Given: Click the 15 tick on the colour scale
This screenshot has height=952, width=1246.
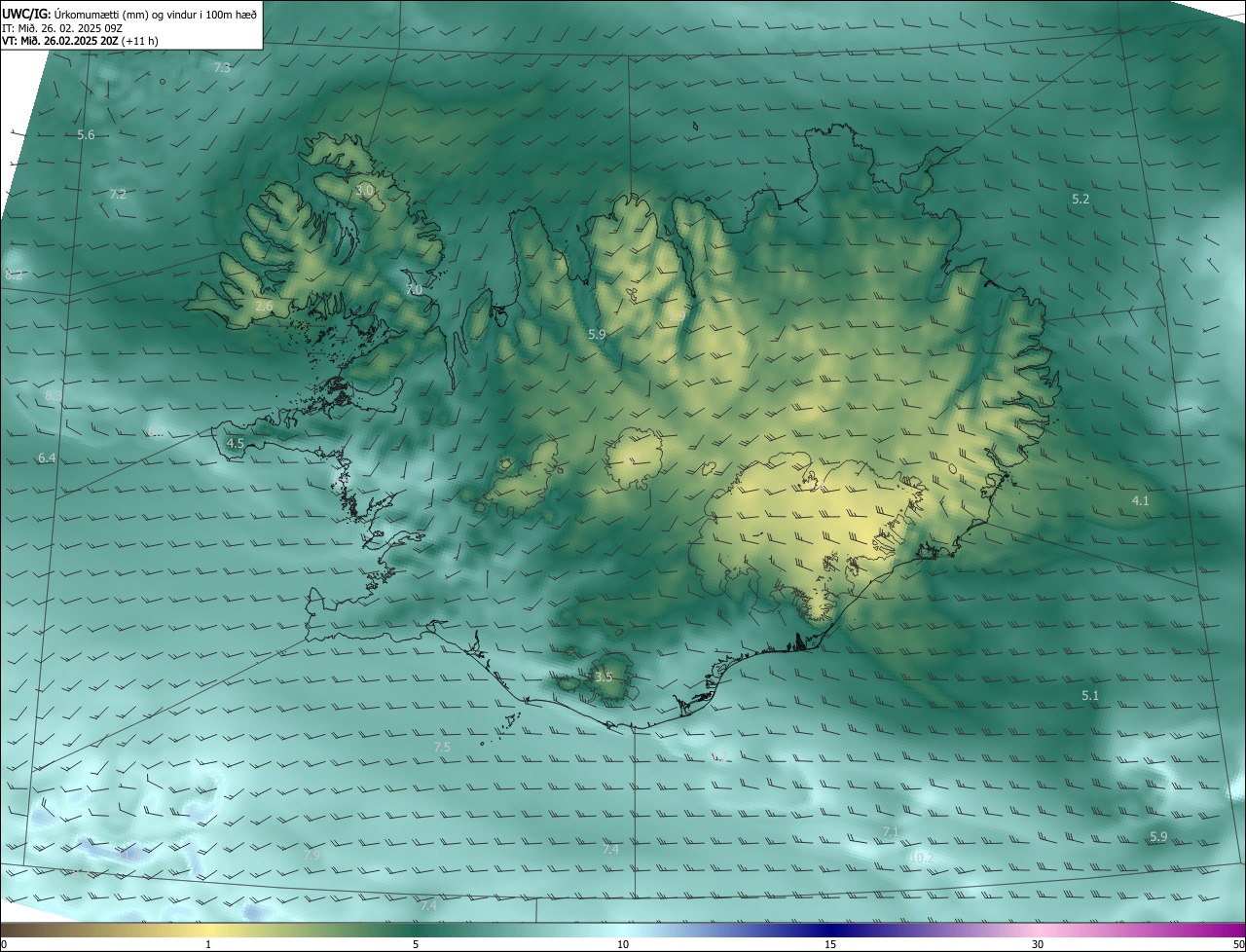Looking at the screenshot, I should pos(830,944).
